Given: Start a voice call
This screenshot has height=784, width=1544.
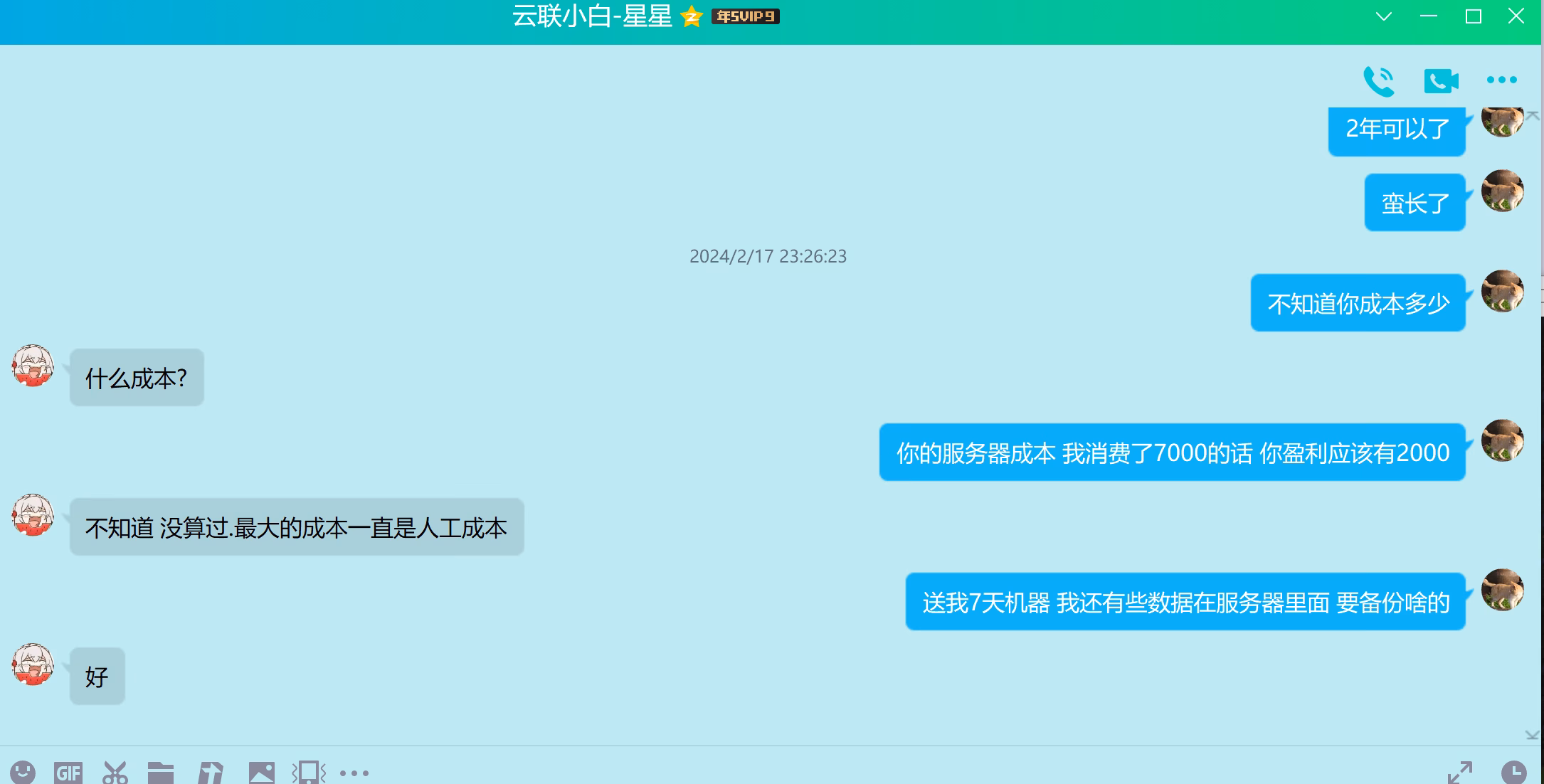Looking at the screenshot, I should 1378,81.
